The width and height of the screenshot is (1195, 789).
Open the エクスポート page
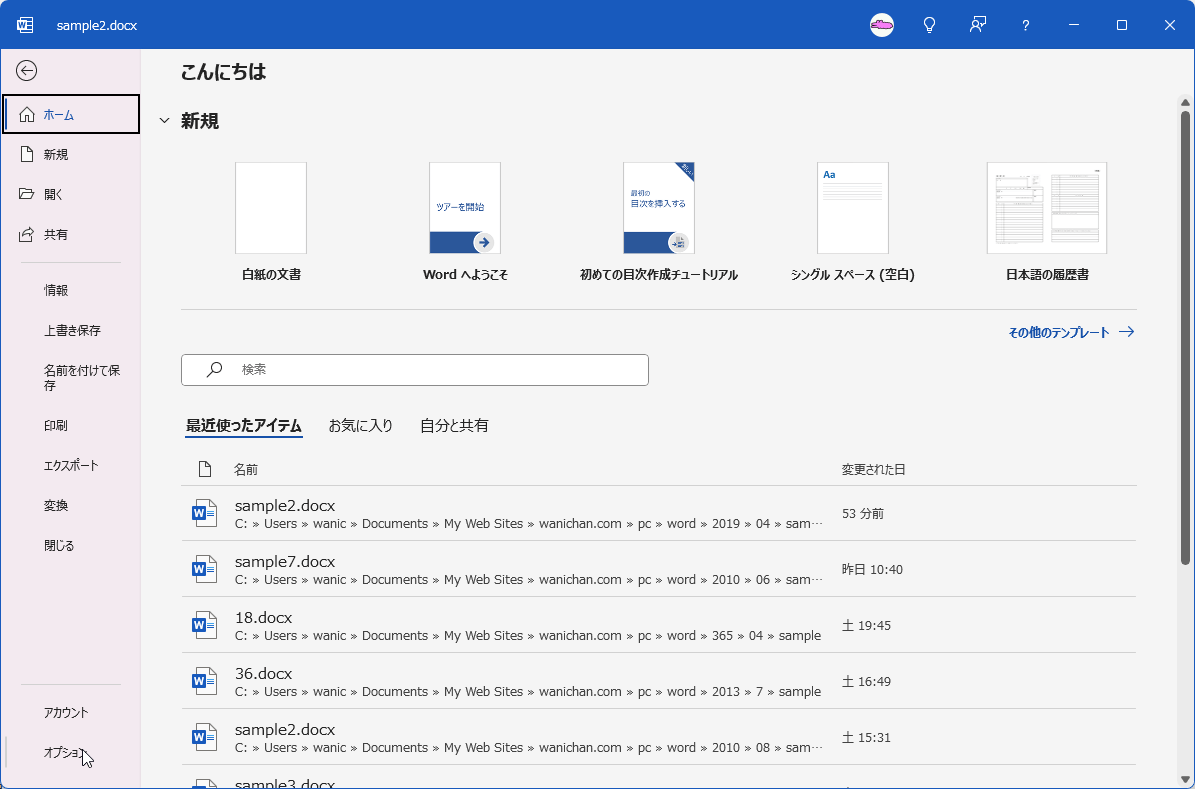pos(71,466)
